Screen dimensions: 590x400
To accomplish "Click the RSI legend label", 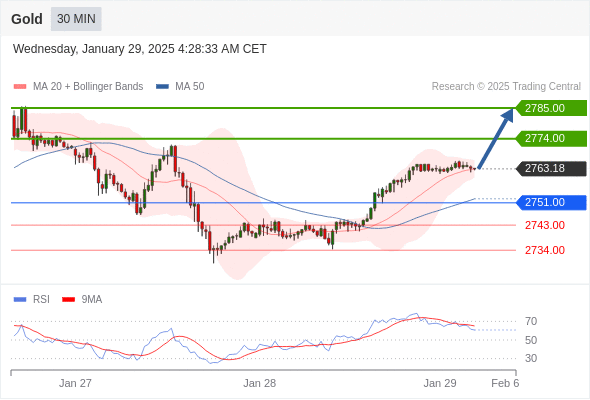I will click(41, 300).
